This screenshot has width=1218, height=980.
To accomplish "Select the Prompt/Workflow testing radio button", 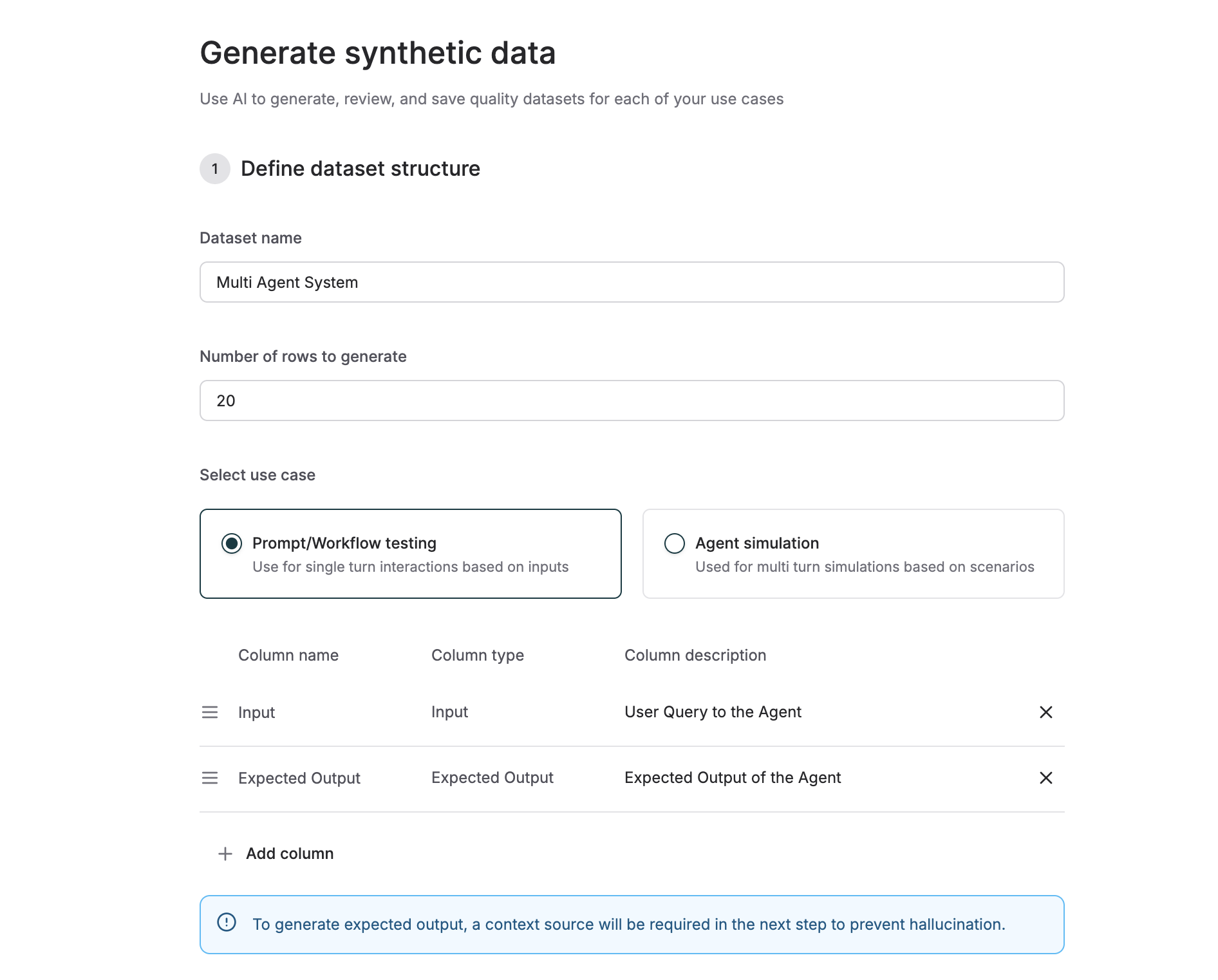I will (x=232, y=543).
